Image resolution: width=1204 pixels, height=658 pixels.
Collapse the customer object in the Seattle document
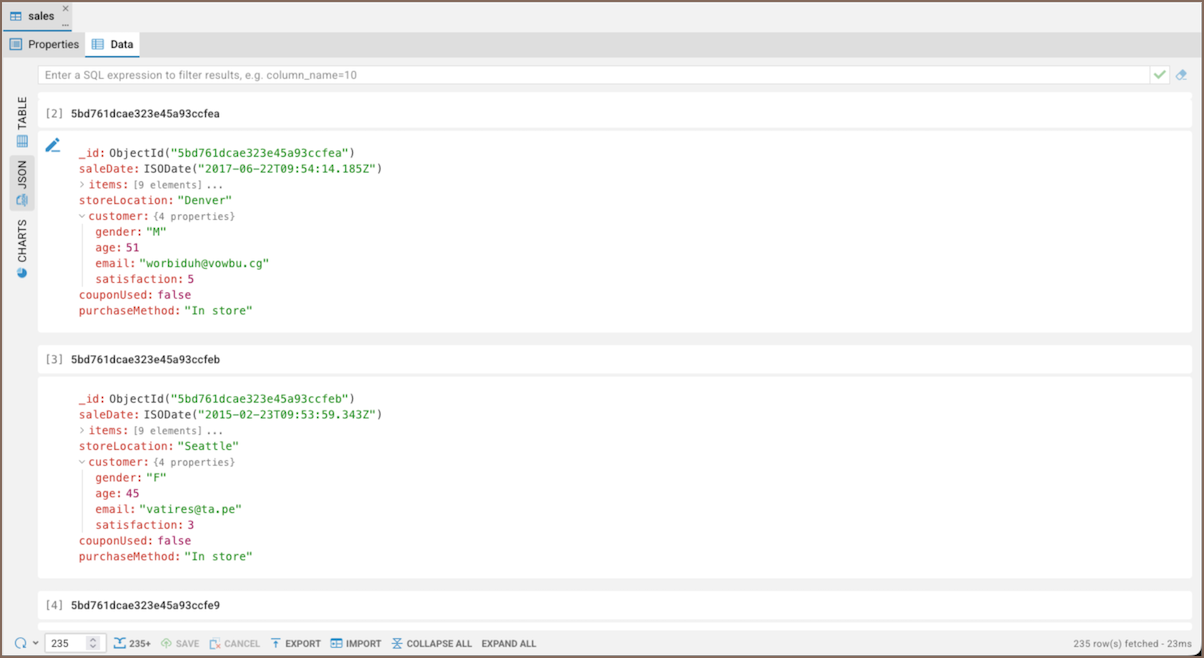83,462
